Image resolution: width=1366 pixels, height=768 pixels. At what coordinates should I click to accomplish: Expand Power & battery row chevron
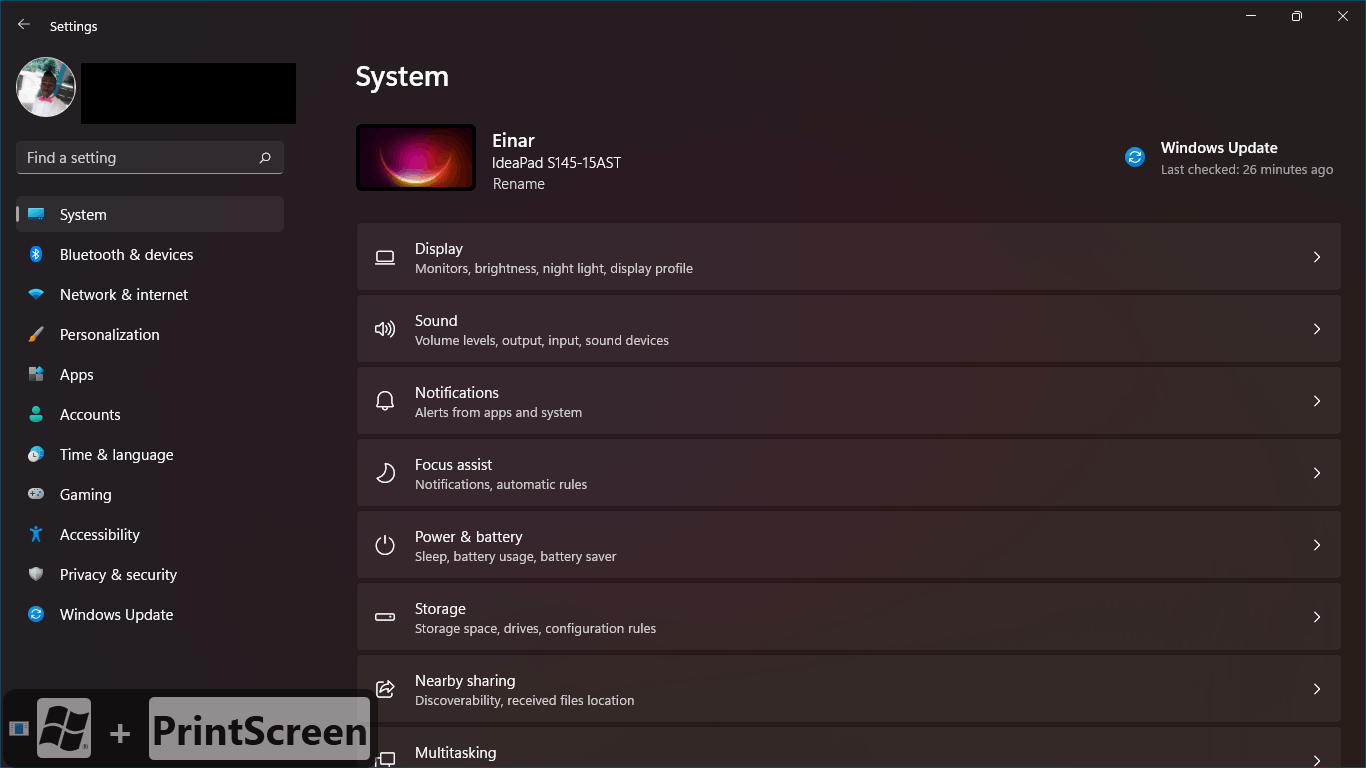tap(1317, 545)
